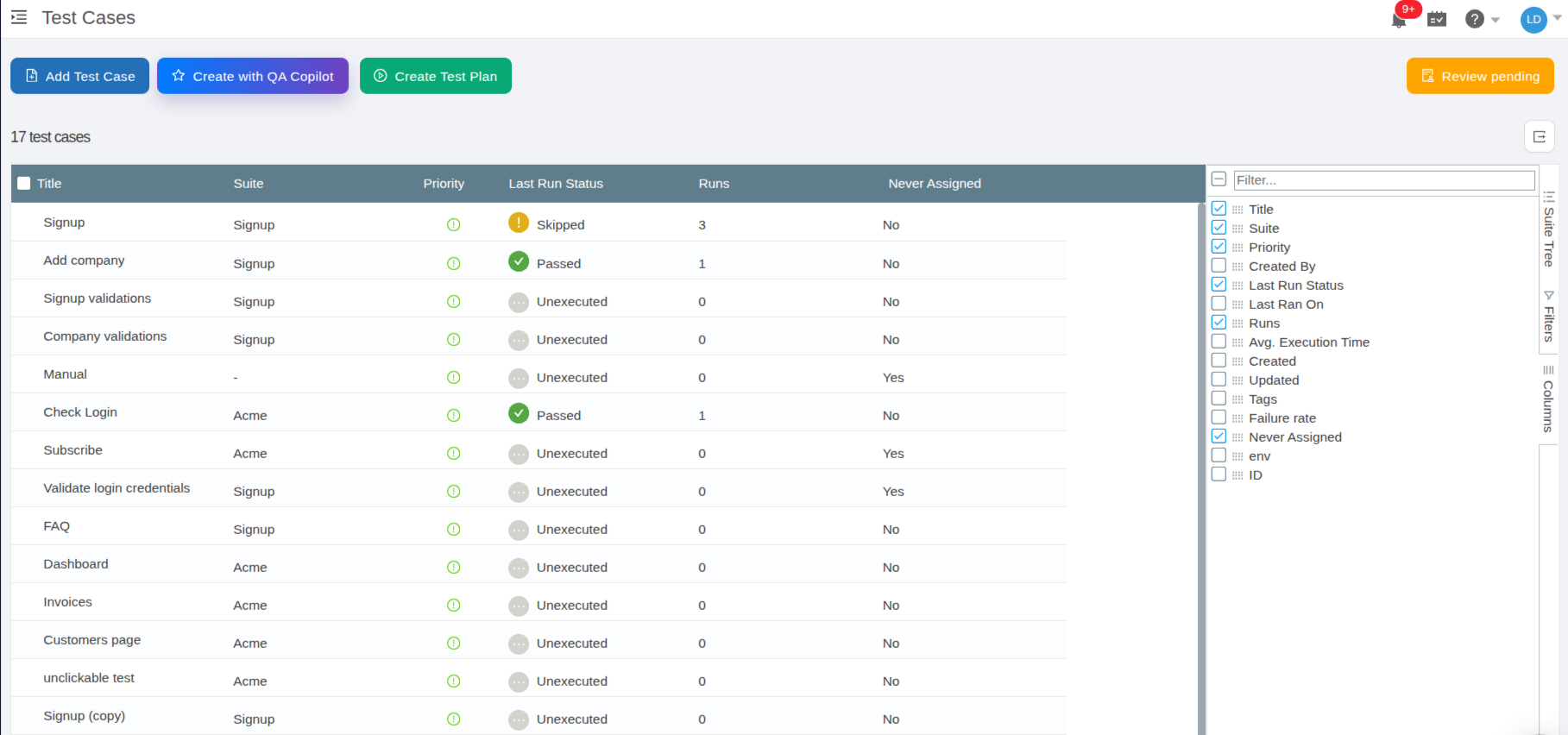
Task: Click the priority icon in Add company row
Action: point(454,264)
